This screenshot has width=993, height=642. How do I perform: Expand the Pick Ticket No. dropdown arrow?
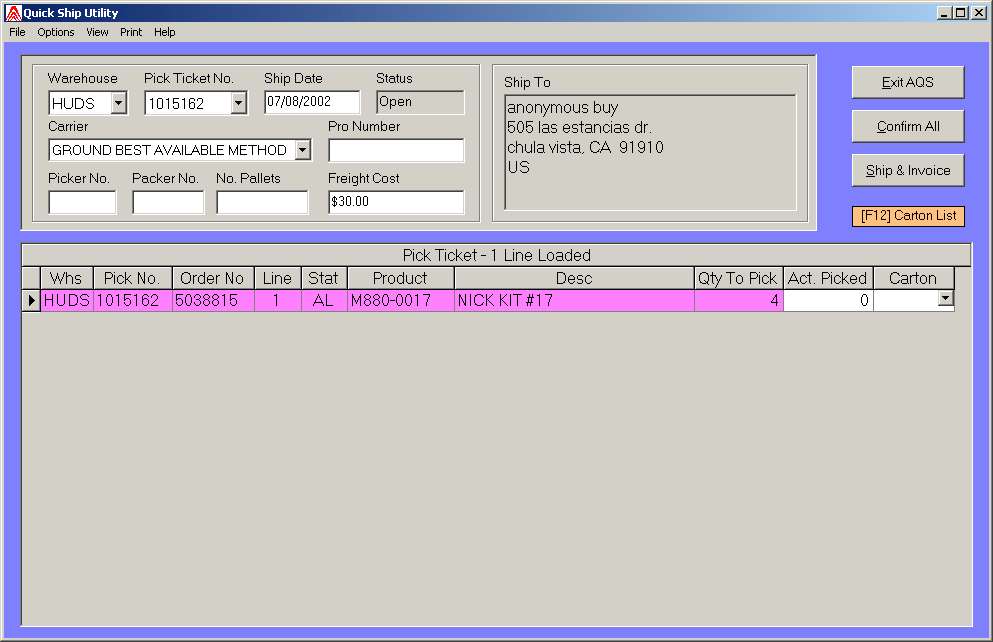click(238, 103)
